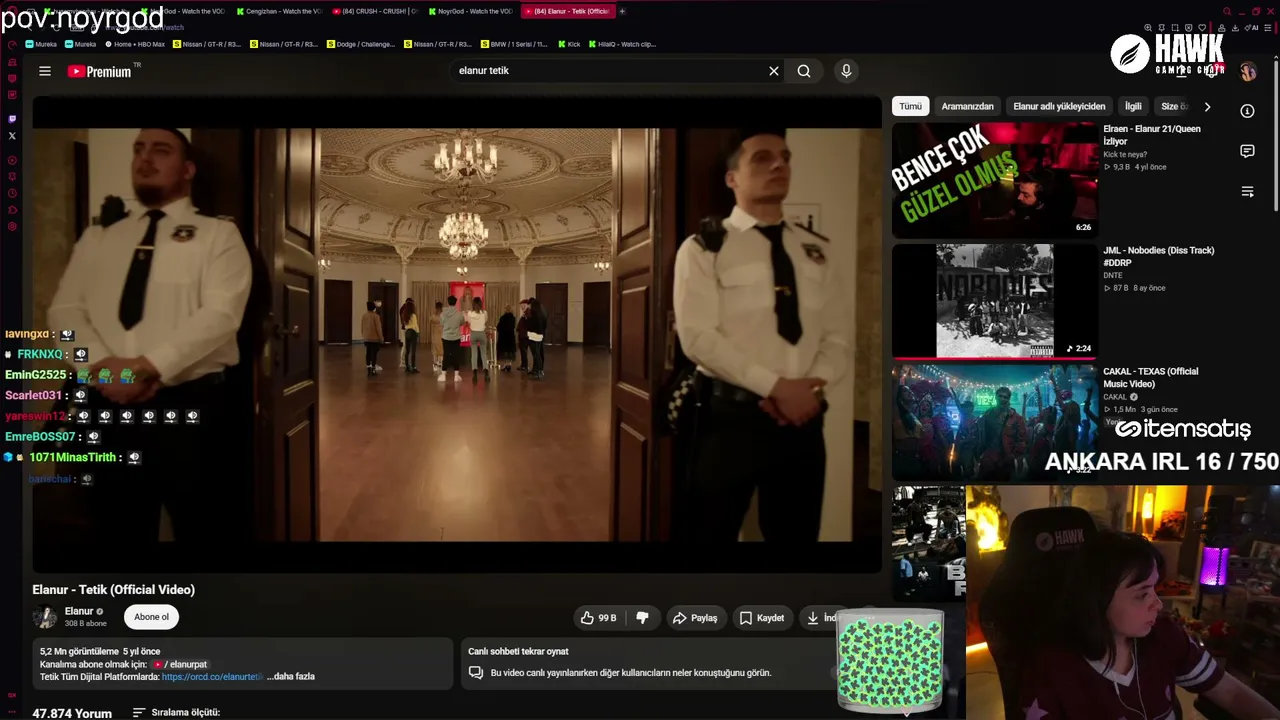1280x720 pixels.
Task: Click the 'DNTE' channel name
Action: click(x=1113, y=275)
